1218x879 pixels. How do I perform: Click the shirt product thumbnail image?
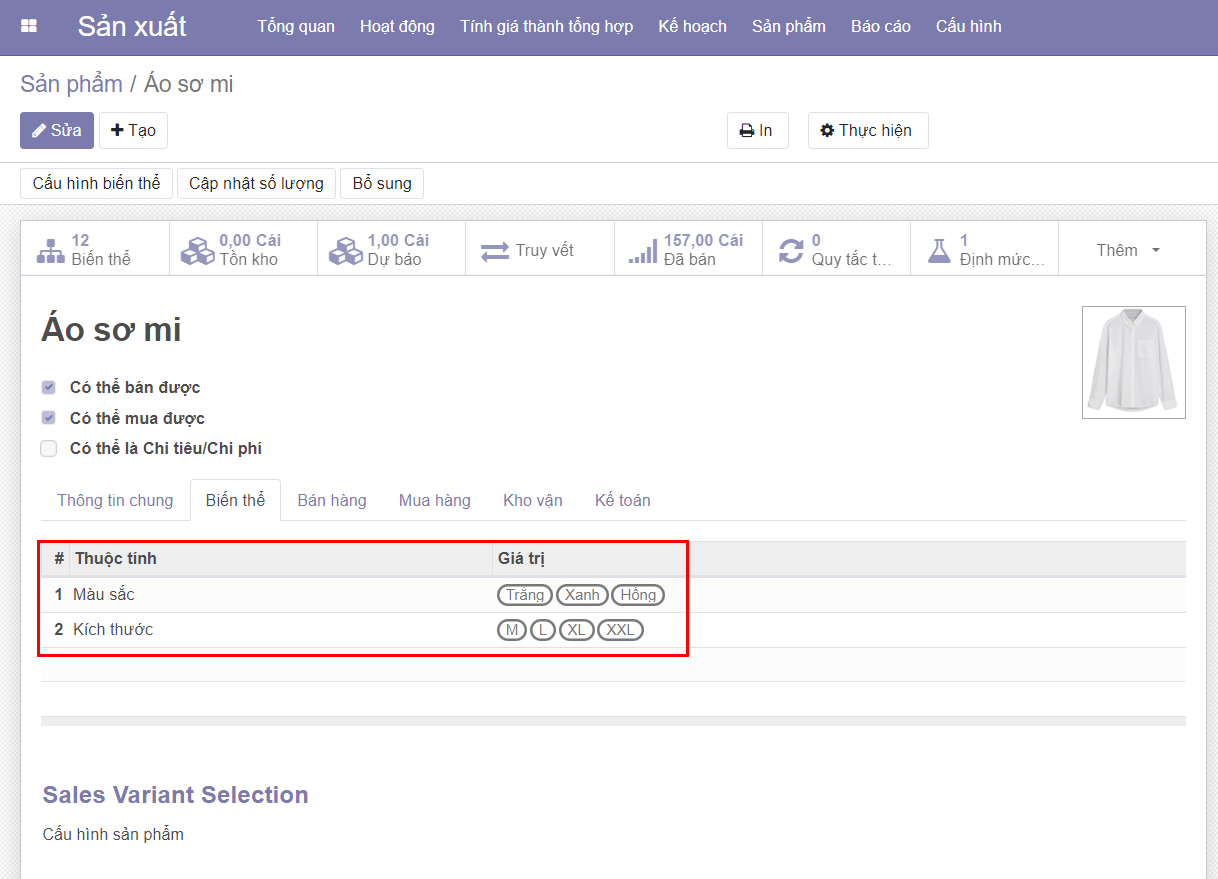click(1133, 362)
